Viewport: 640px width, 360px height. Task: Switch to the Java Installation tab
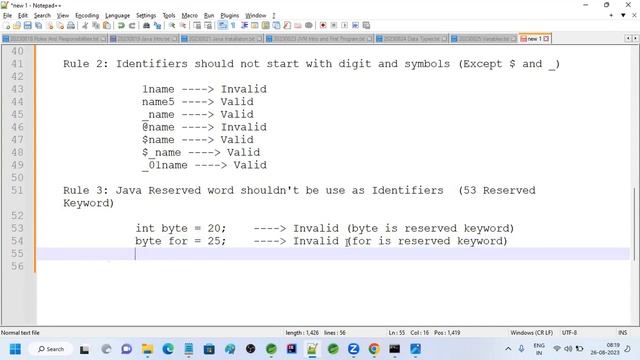pos(222,39)
